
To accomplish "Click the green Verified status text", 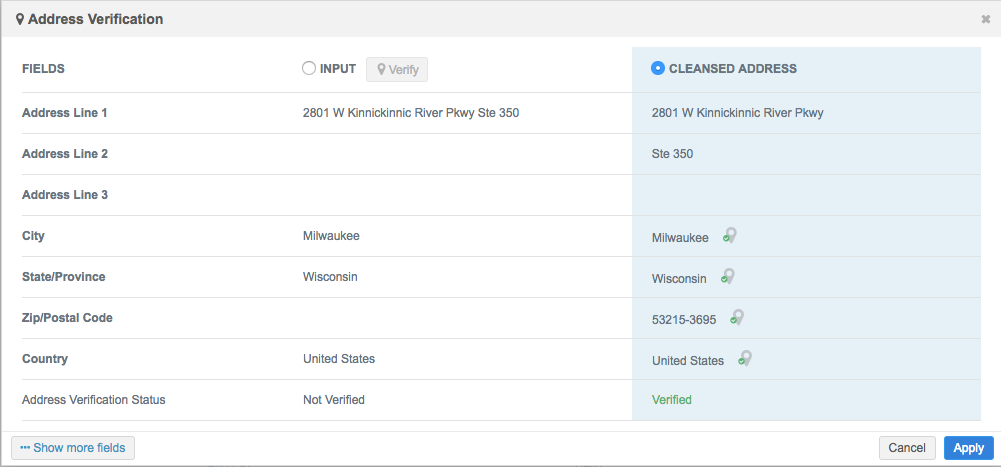I will click(671, 400).
